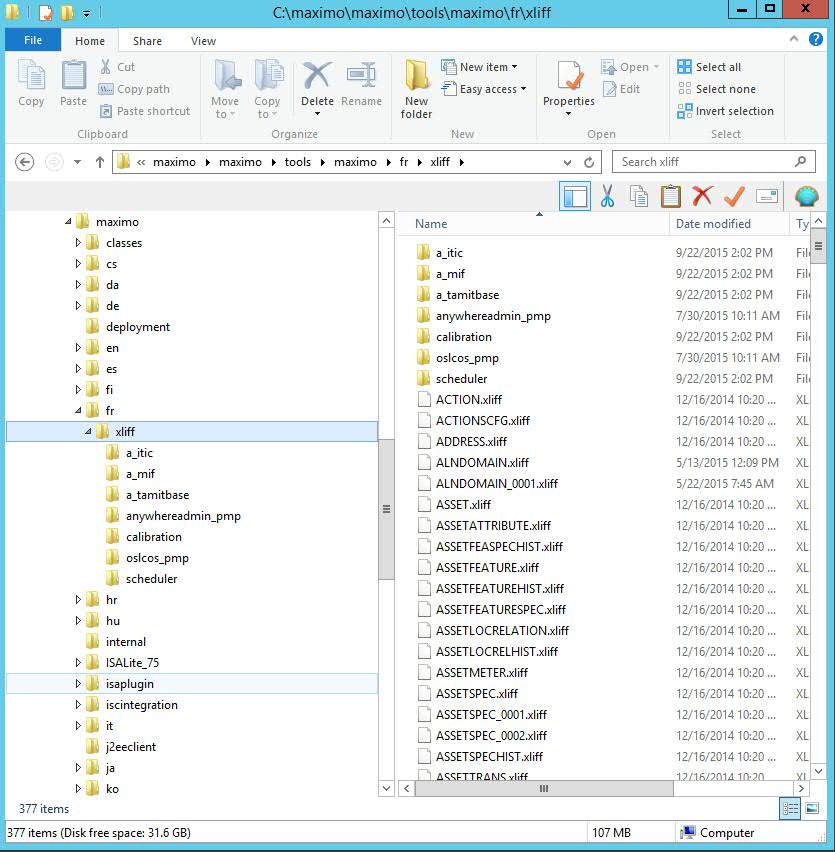Click the rename box toolbar icon
Screen dimensions: 835x852
point(767,196)
